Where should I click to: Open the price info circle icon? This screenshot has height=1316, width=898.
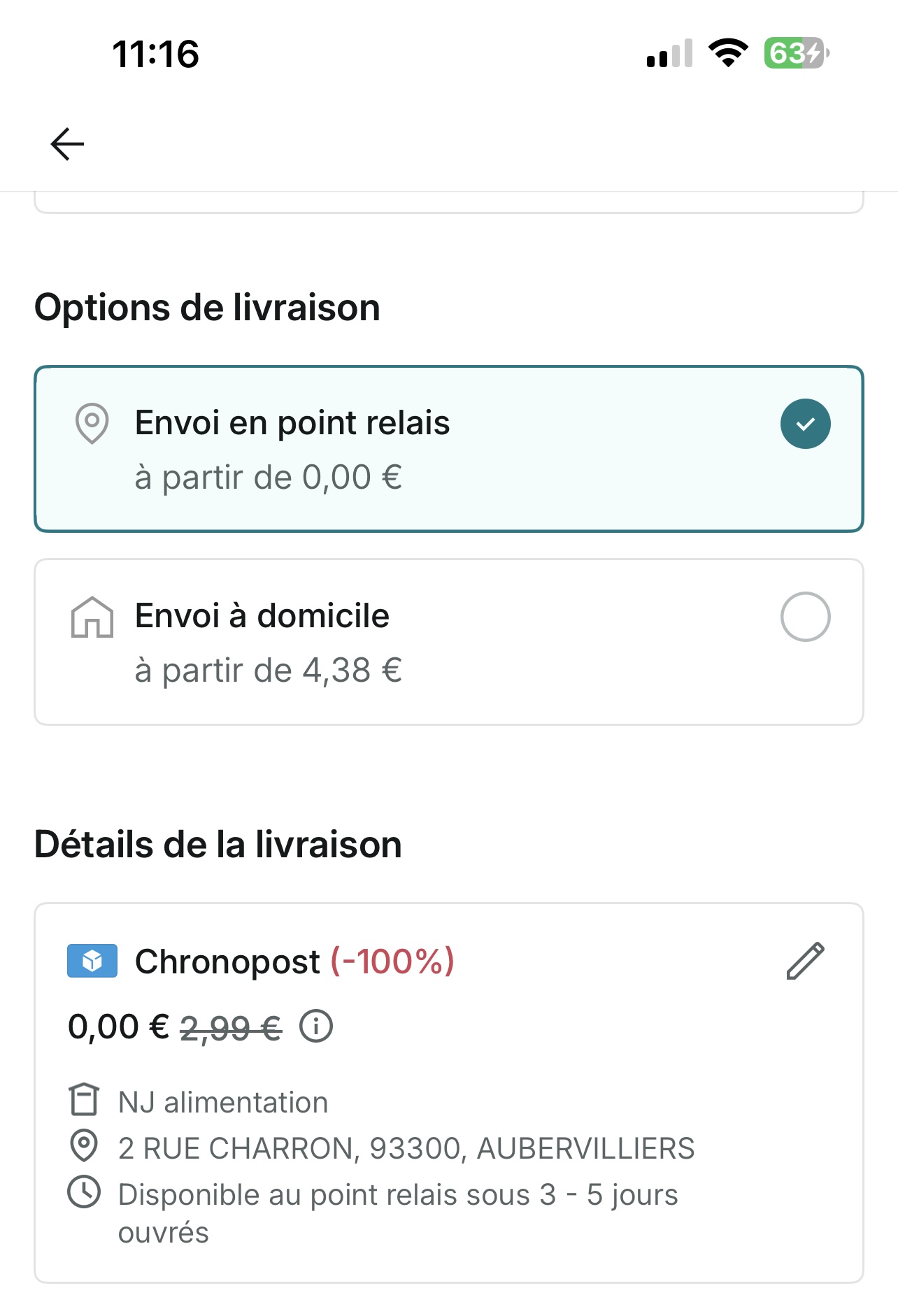coord(316,1027)
